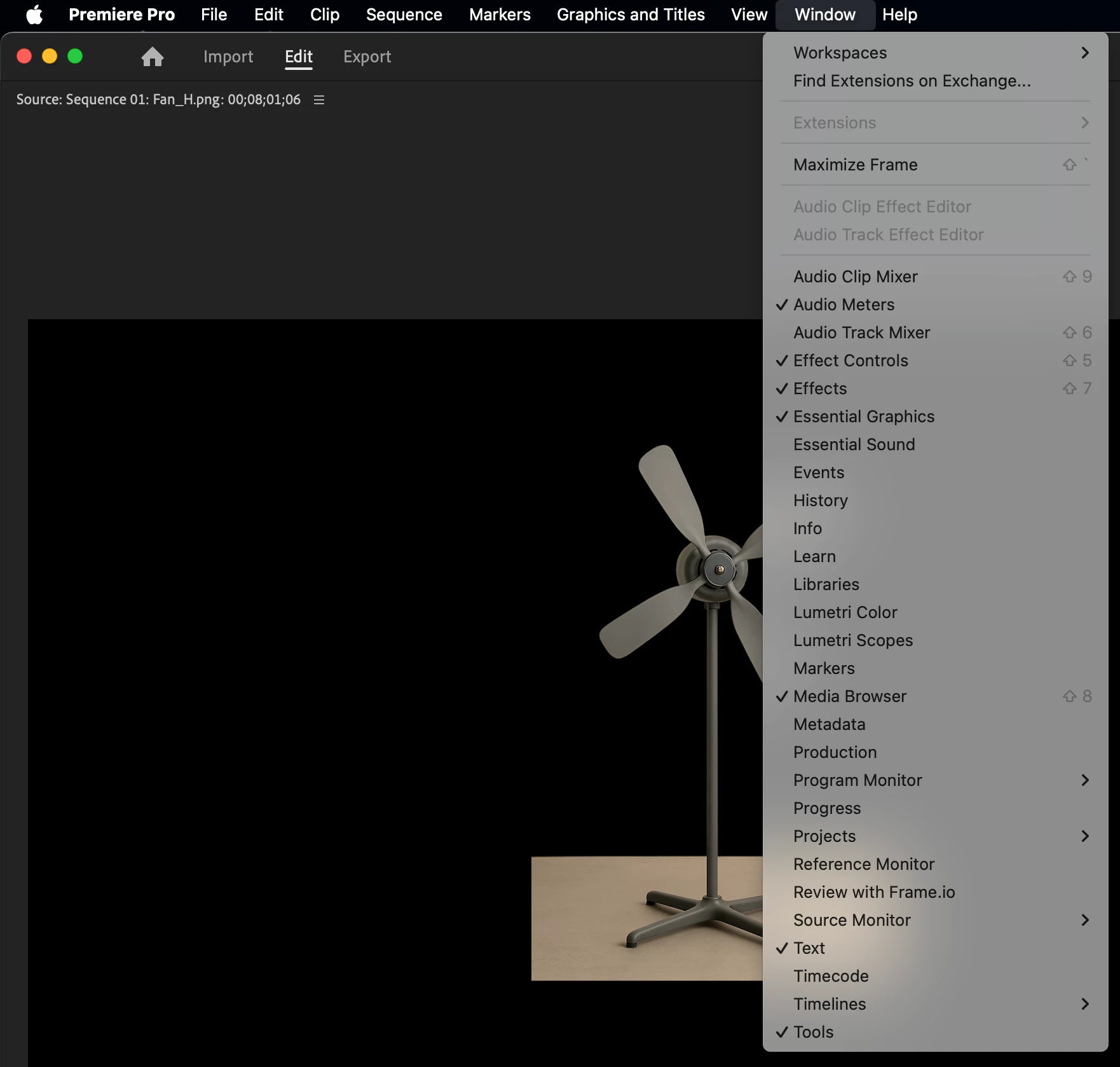The height and width of the screenshot is (1067, 1120).
Task: Open the Sequence menu
Action: [x=404, y=15]
